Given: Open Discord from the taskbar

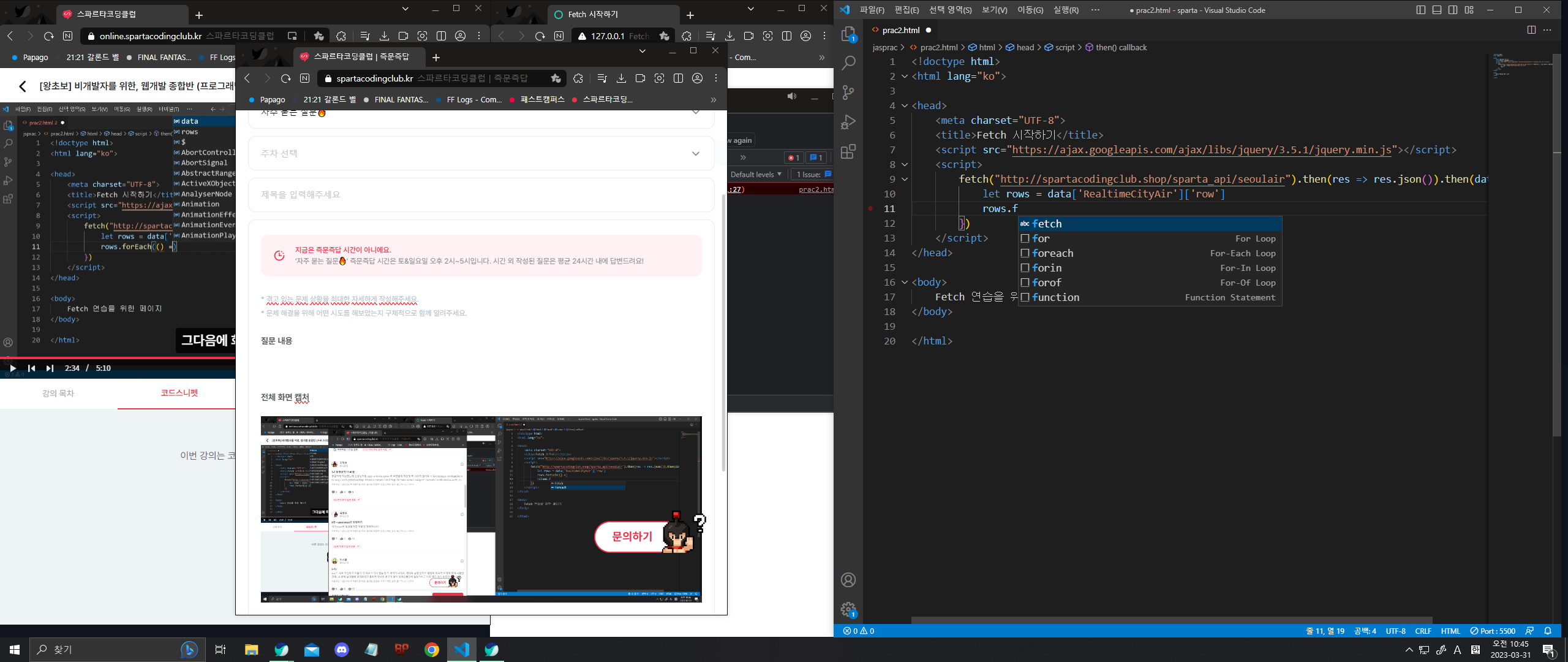Looking at the screenshot, I should (342, 650).
